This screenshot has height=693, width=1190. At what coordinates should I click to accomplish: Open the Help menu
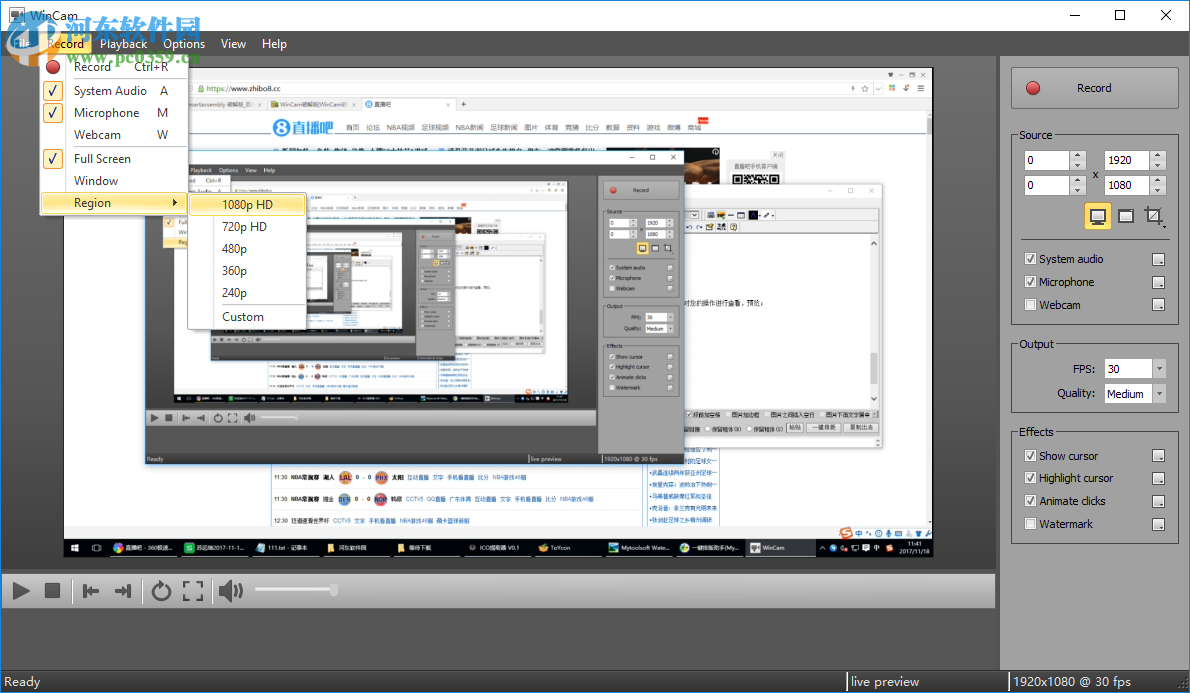point(274,44)
